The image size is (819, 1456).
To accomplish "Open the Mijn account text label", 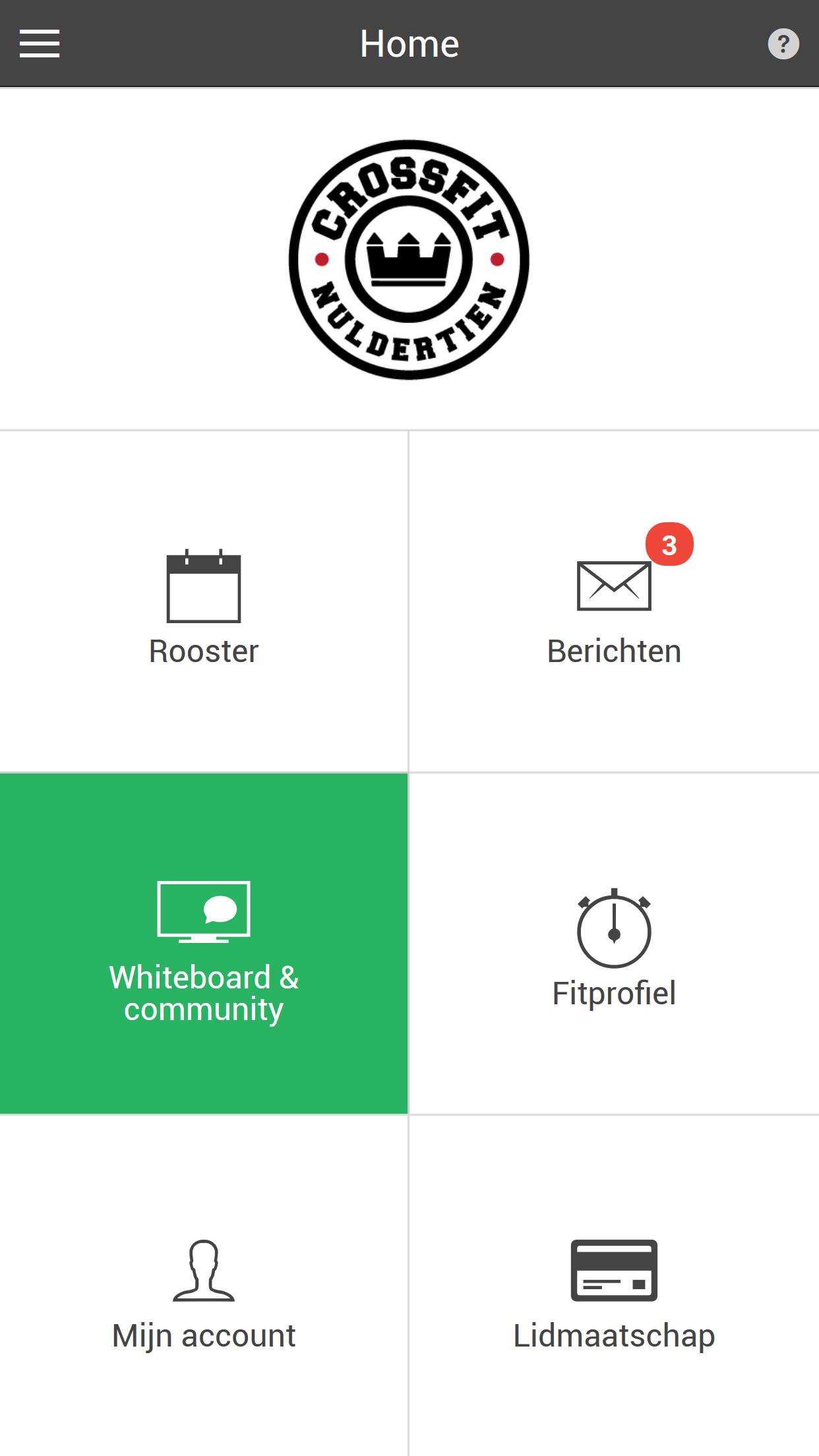I will (204, 1337).
